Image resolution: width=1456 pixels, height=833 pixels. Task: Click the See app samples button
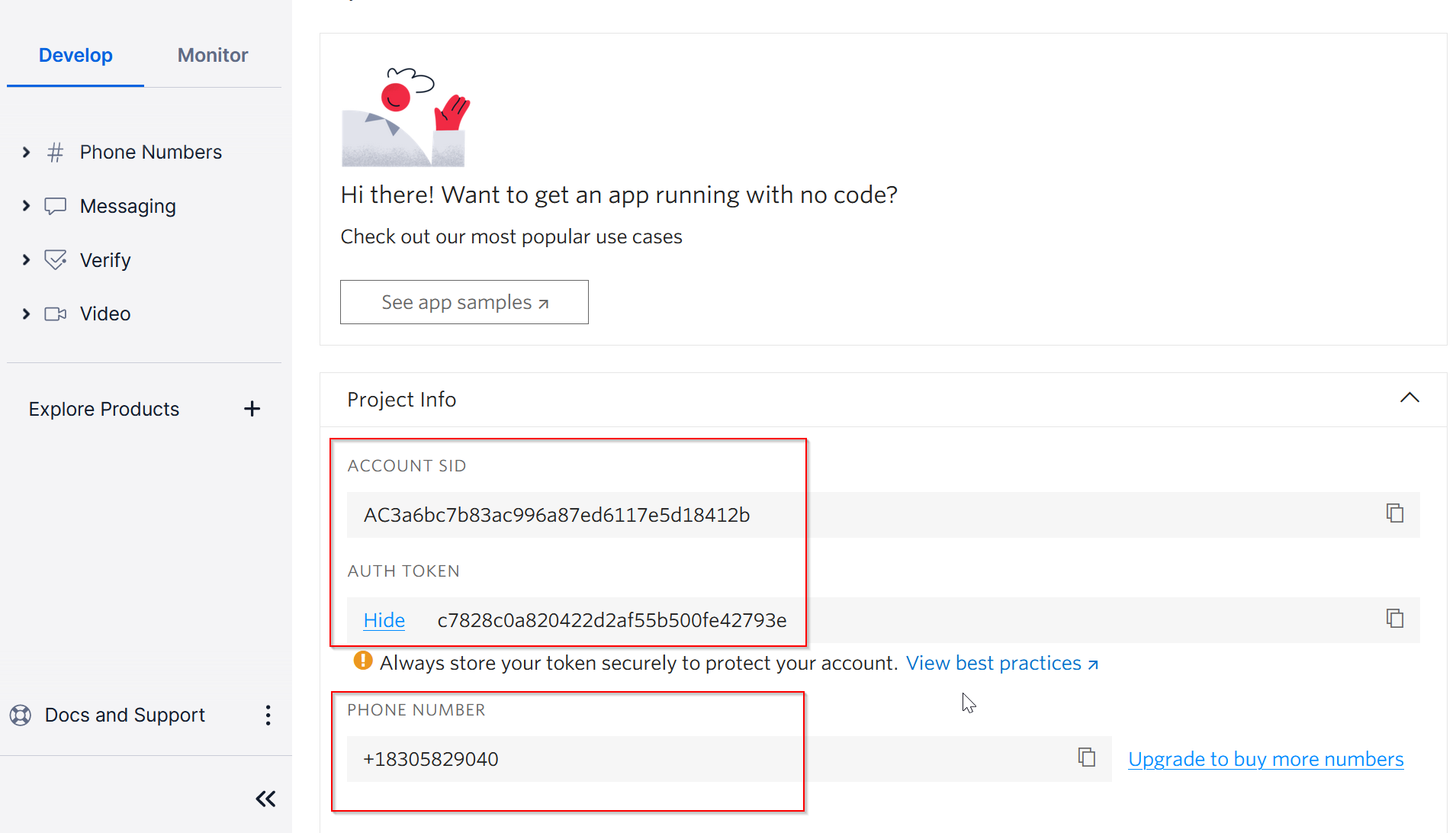tap(464, 302)
